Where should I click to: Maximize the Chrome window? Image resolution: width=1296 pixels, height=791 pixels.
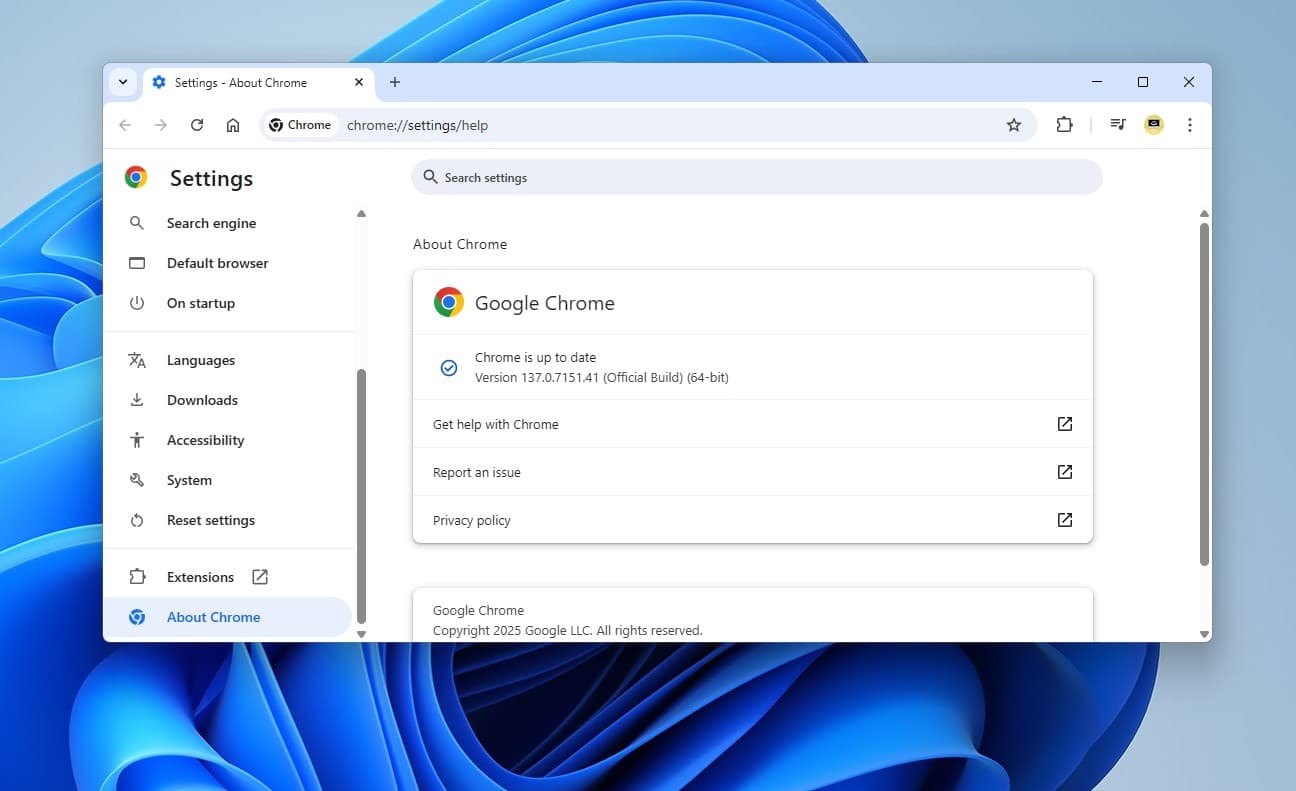1143,82
